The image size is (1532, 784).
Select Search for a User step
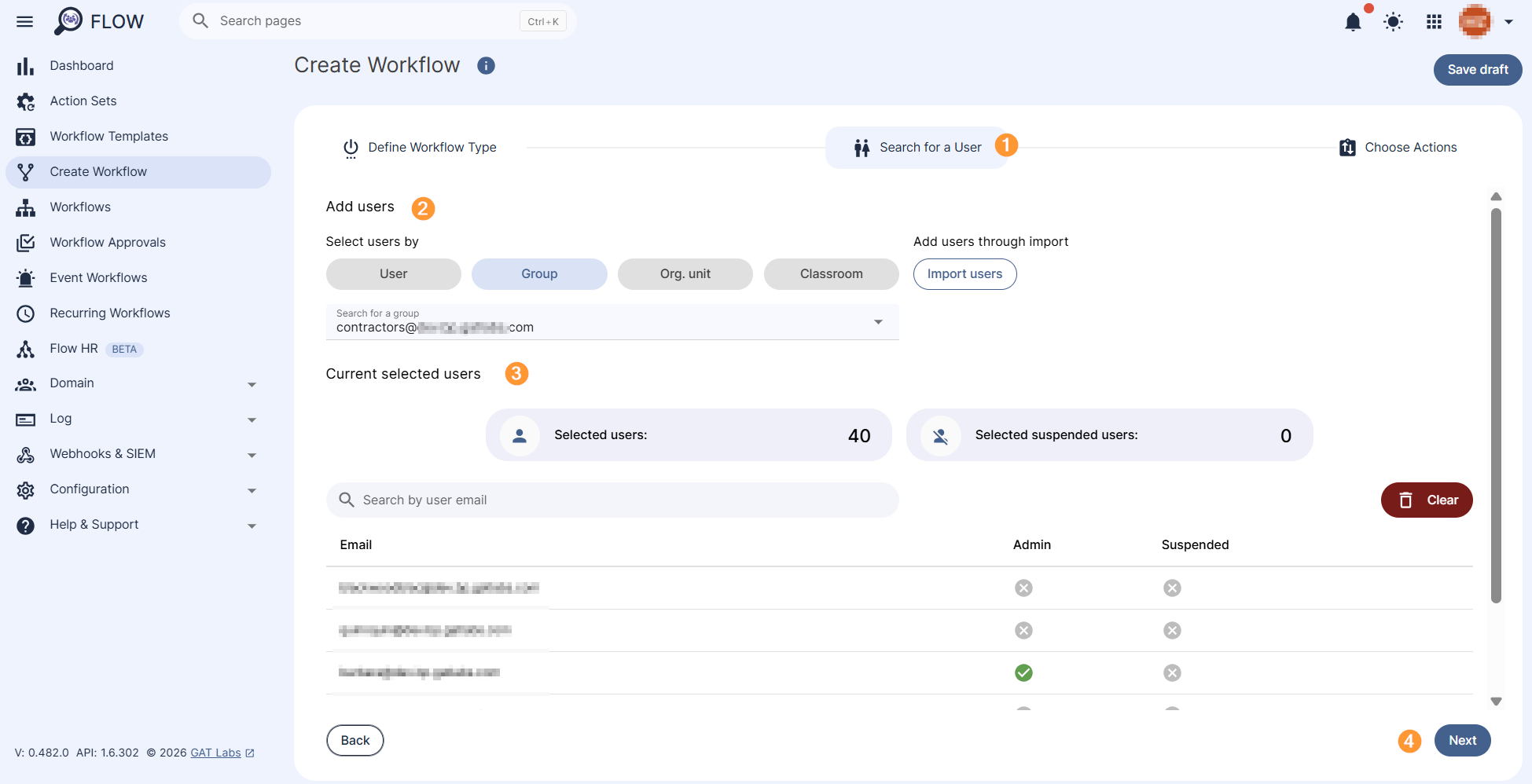point(917,148)
